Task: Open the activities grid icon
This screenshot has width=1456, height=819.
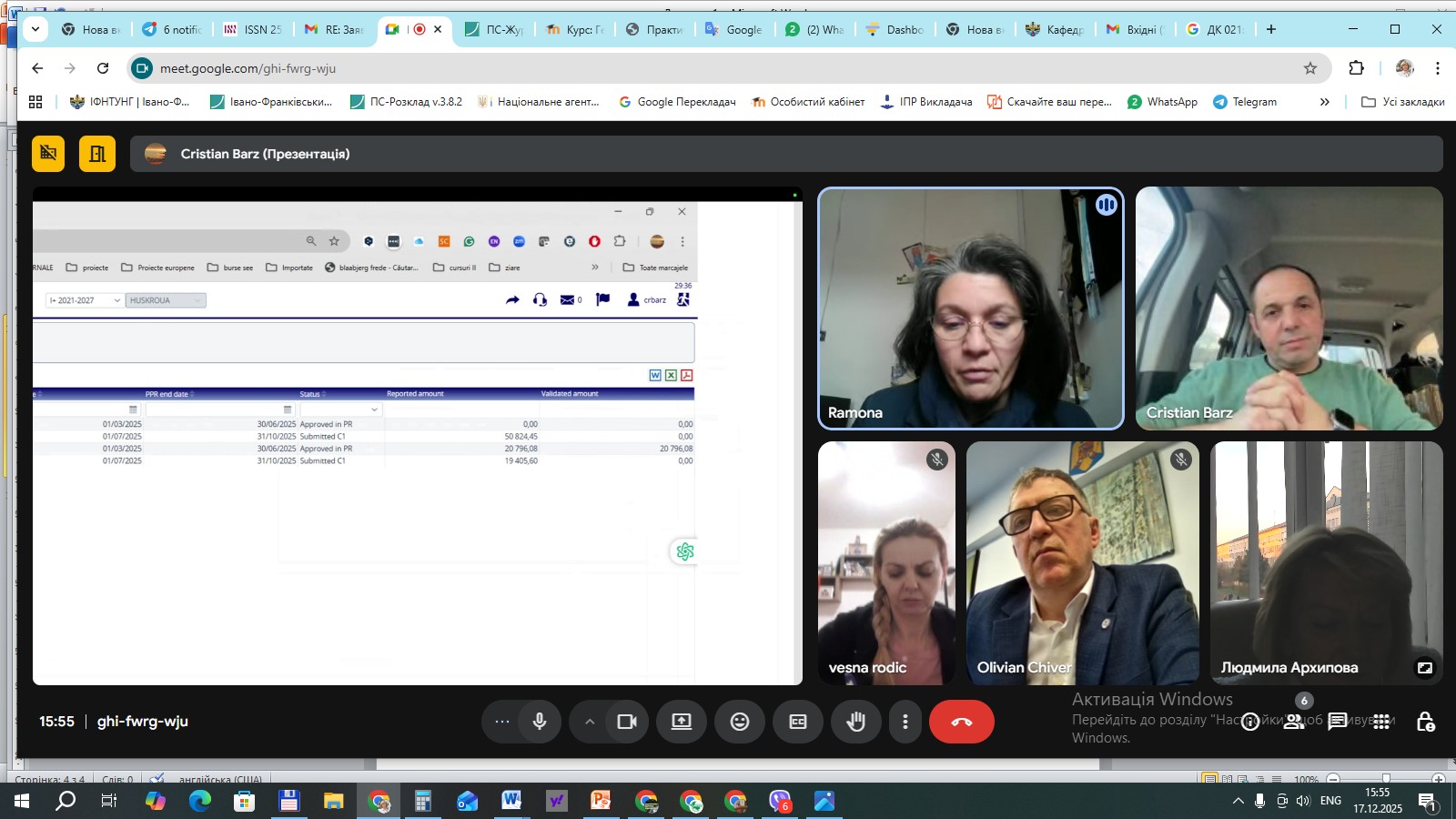Action: coord(1381,722)
